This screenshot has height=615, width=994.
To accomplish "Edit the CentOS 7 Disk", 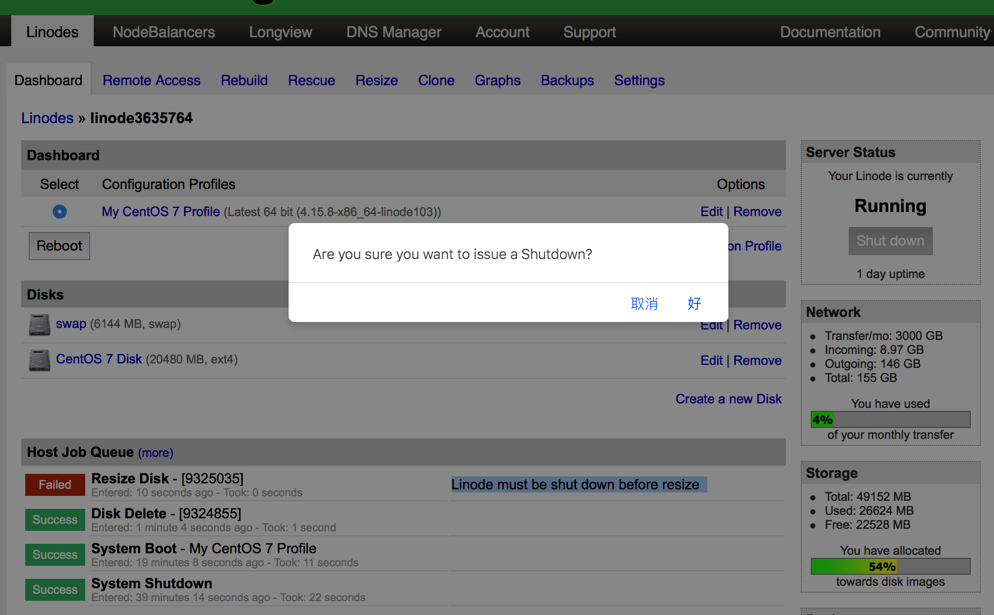I will coord(711,360).
